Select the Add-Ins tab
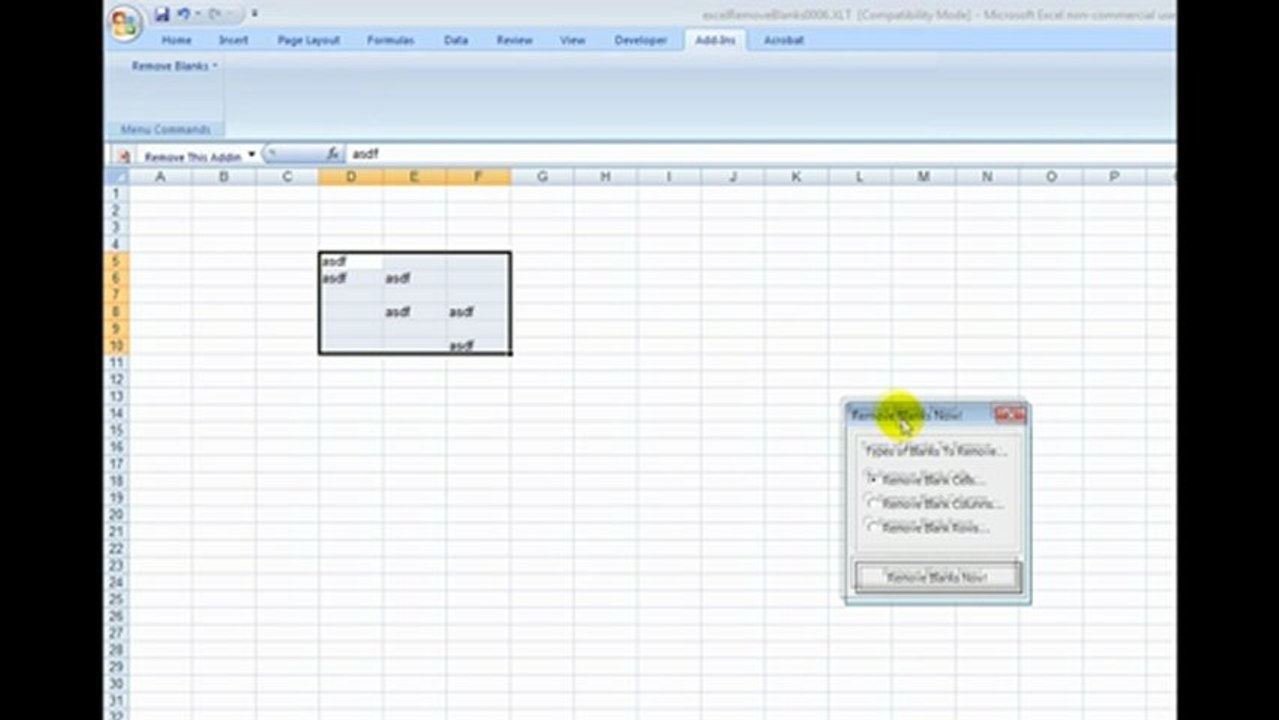 [715, 40]
